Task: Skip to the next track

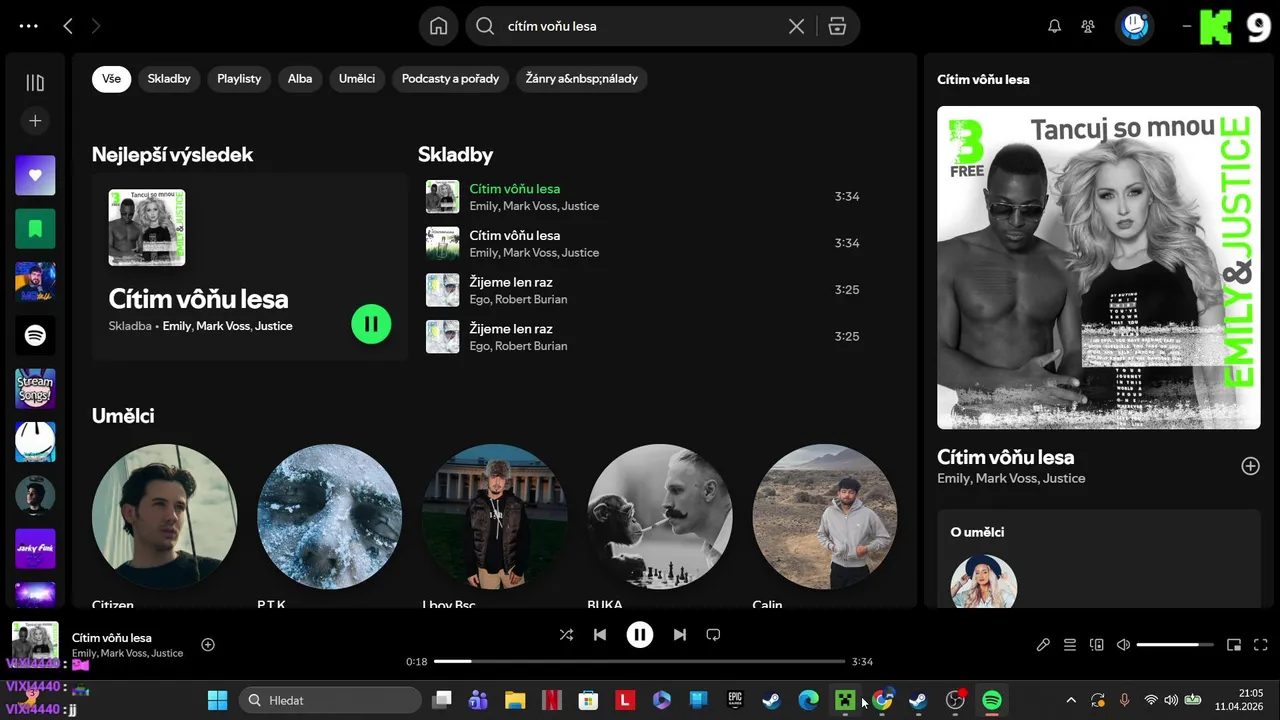Action: pos(680,635)
